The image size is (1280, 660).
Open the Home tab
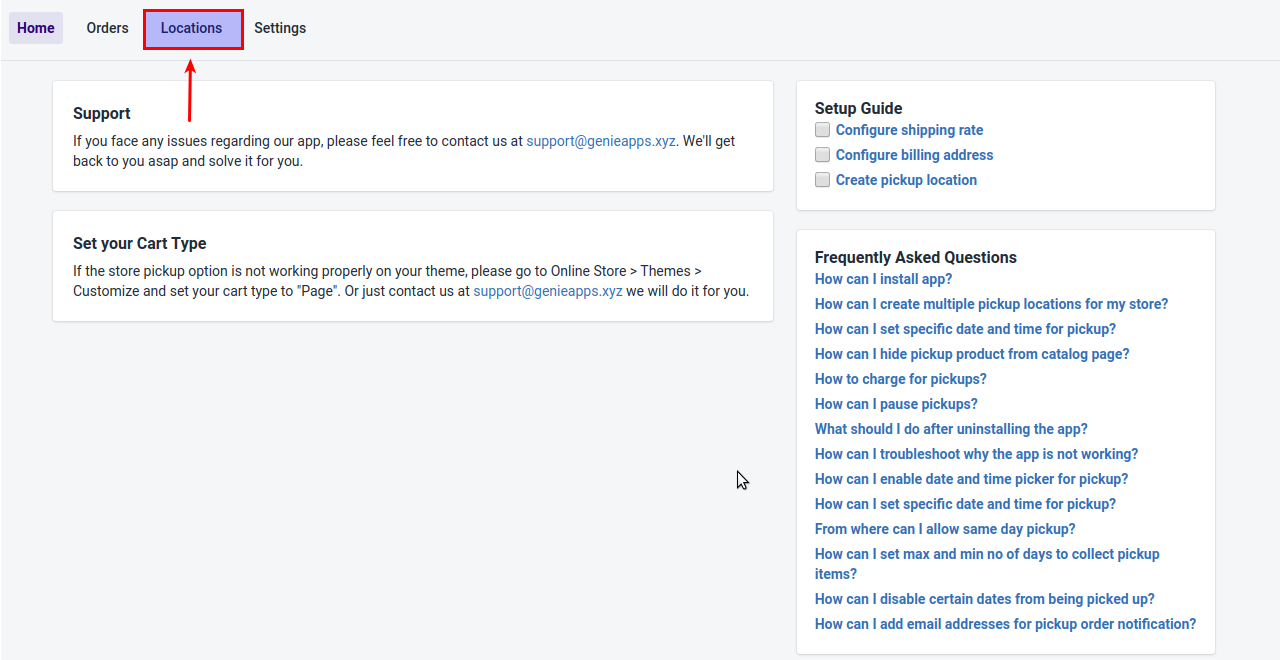point(36,28)
